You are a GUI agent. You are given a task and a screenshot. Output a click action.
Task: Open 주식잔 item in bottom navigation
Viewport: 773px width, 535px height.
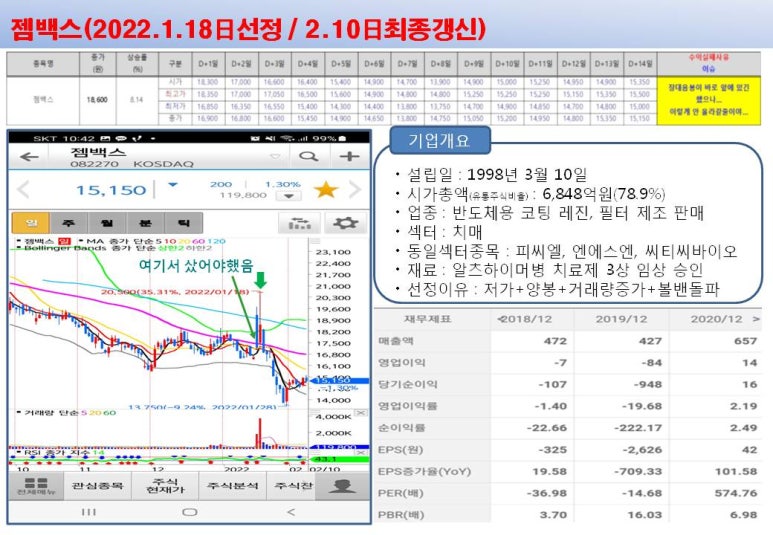292,486
